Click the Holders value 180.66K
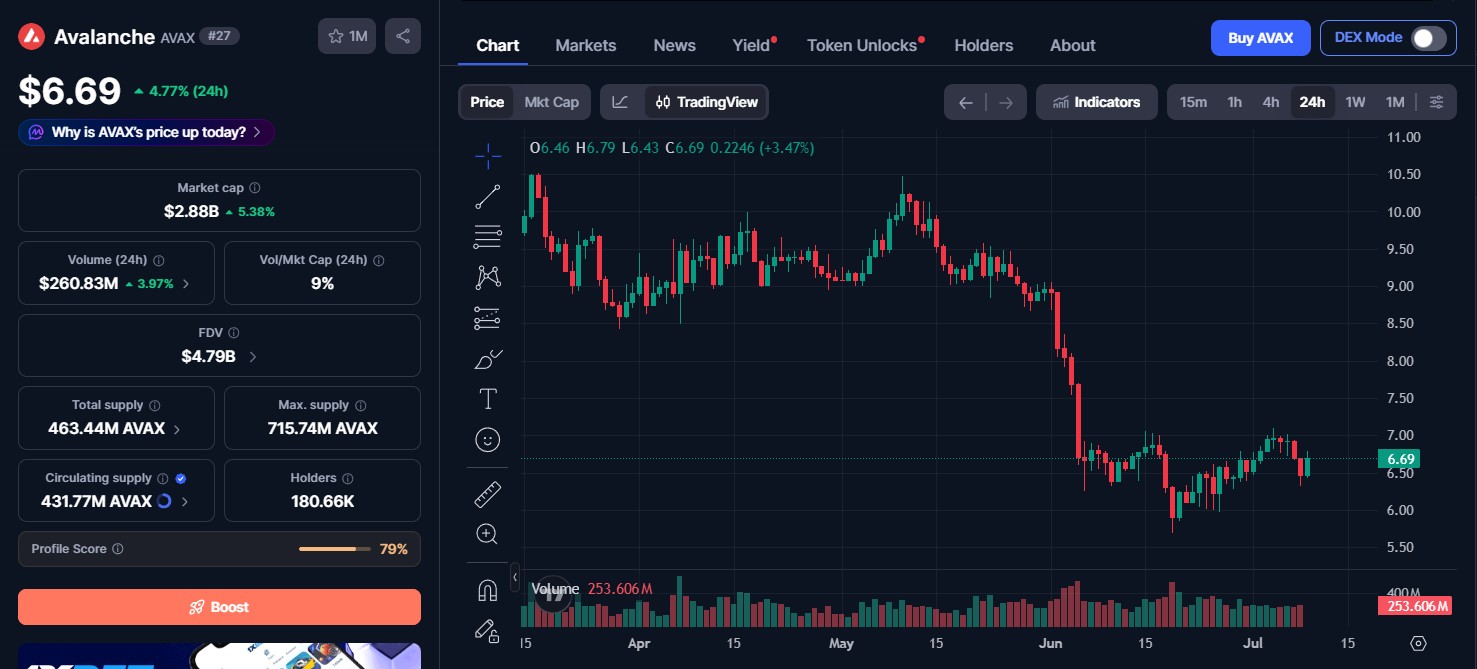This screenshot has height=669, width=1477. (322, 501)
